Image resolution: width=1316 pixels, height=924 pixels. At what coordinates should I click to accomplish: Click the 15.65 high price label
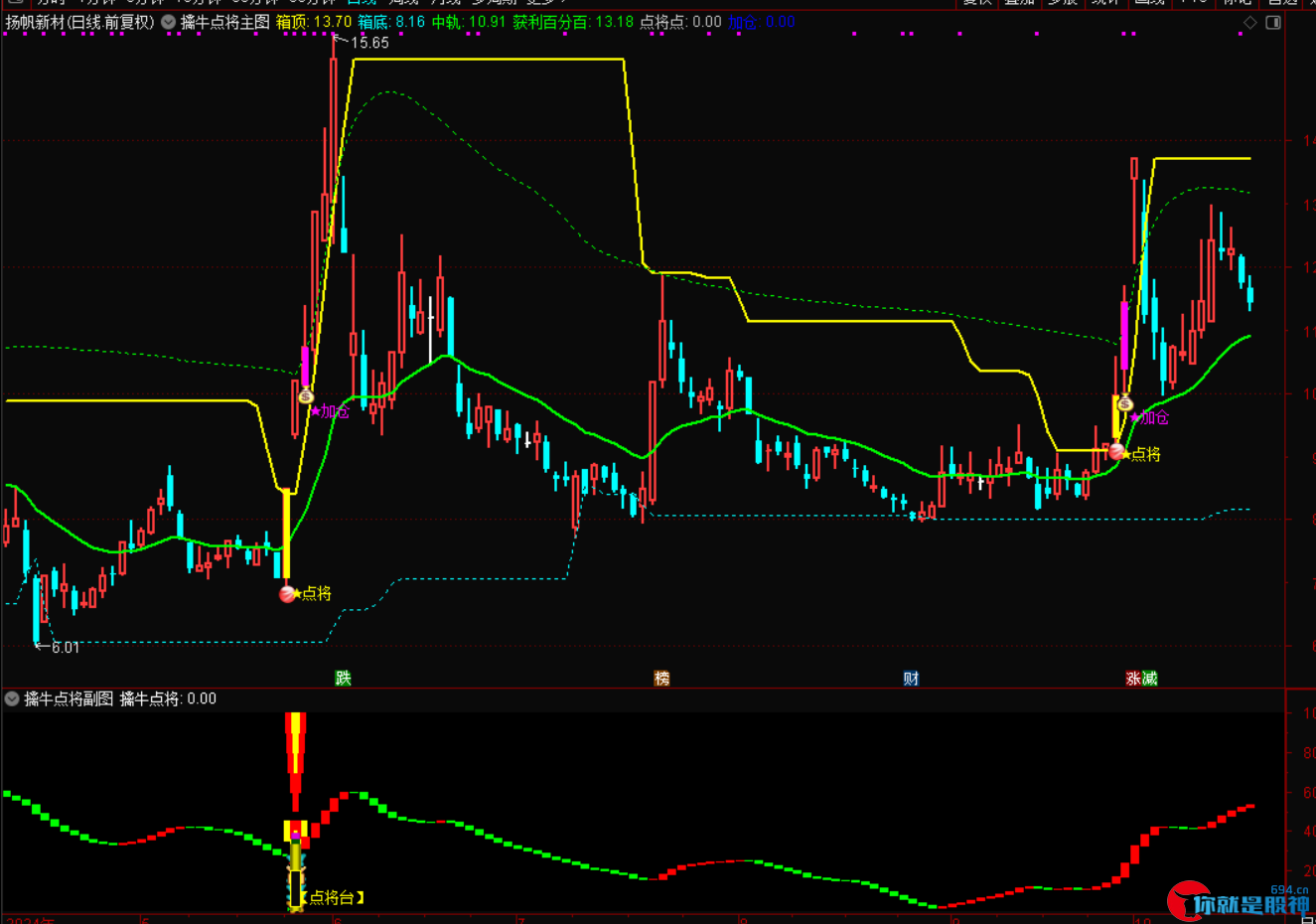point(369,43)
